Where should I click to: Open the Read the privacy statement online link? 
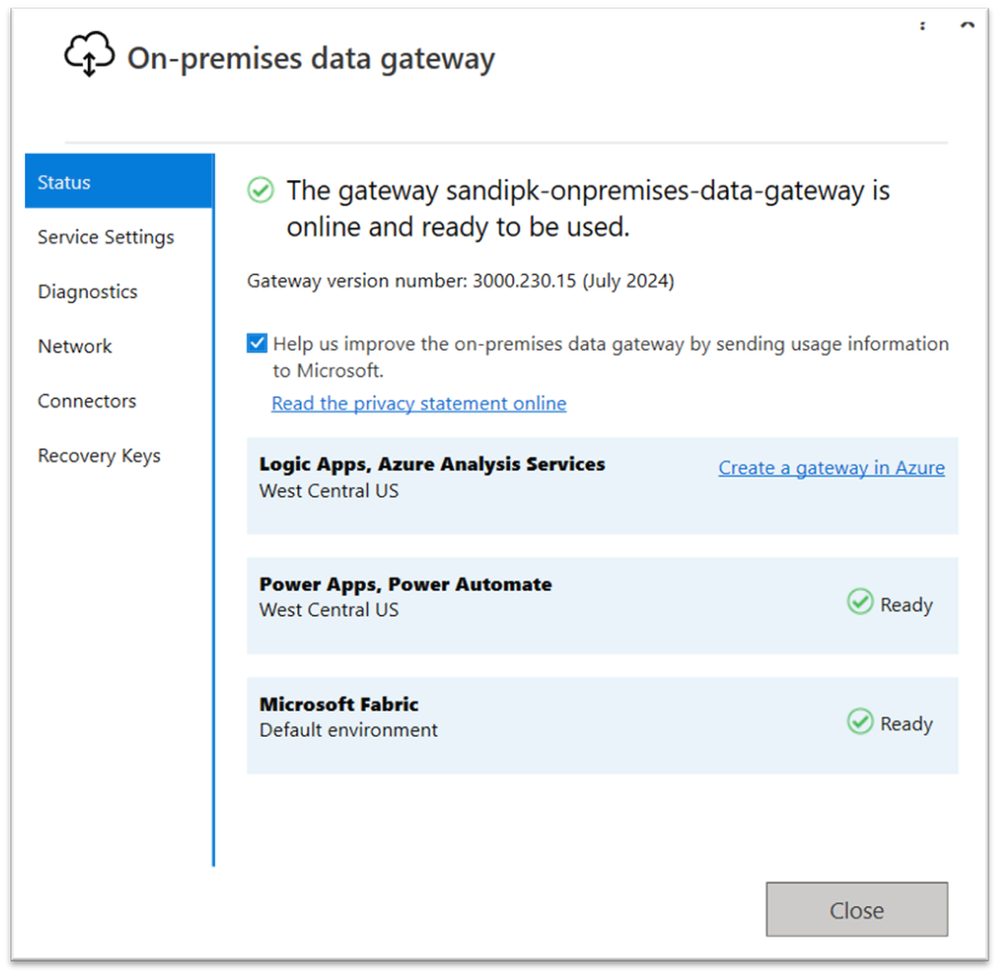[419, 403]
